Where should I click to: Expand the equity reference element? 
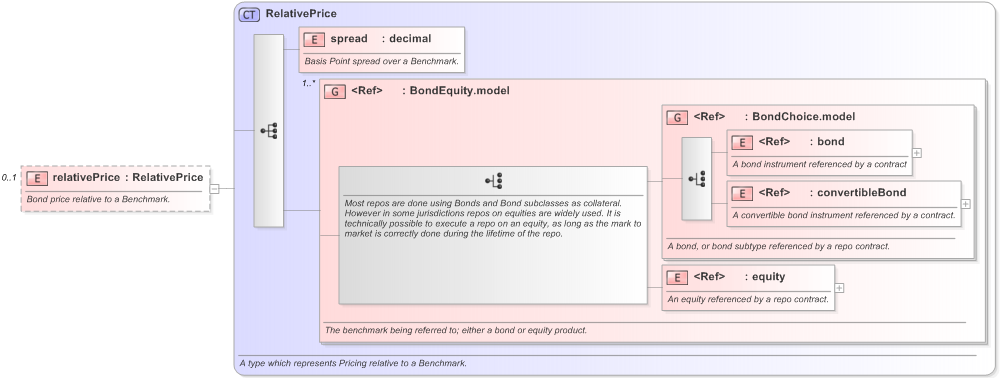pos(839,288)
